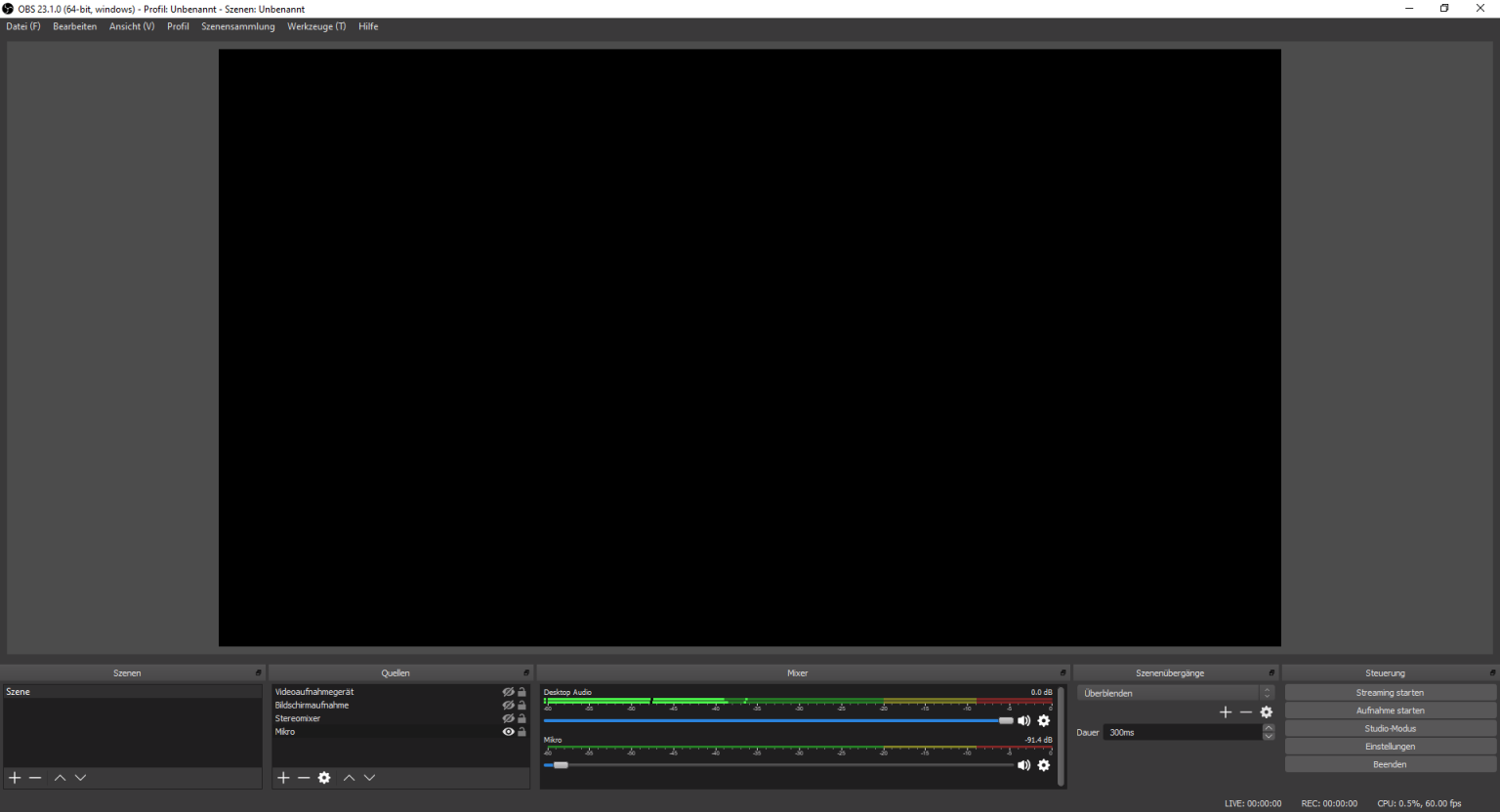The width and height of the screenshot is (1500, 812).
Task: Remove selected source with the minus icon
Action: coord(304,778)
